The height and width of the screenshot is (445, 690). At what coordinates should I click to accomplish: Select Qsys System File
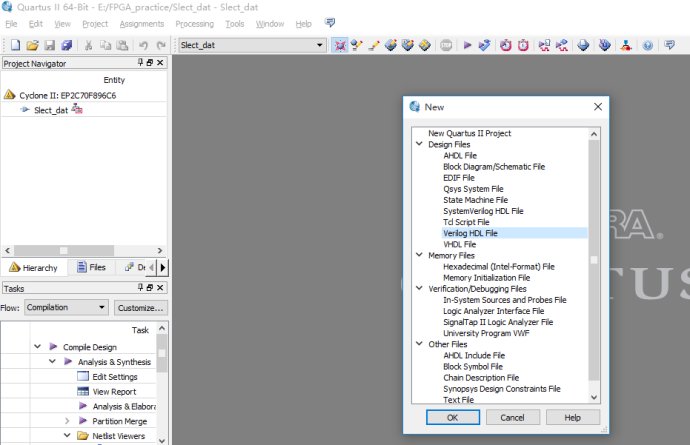473,189
